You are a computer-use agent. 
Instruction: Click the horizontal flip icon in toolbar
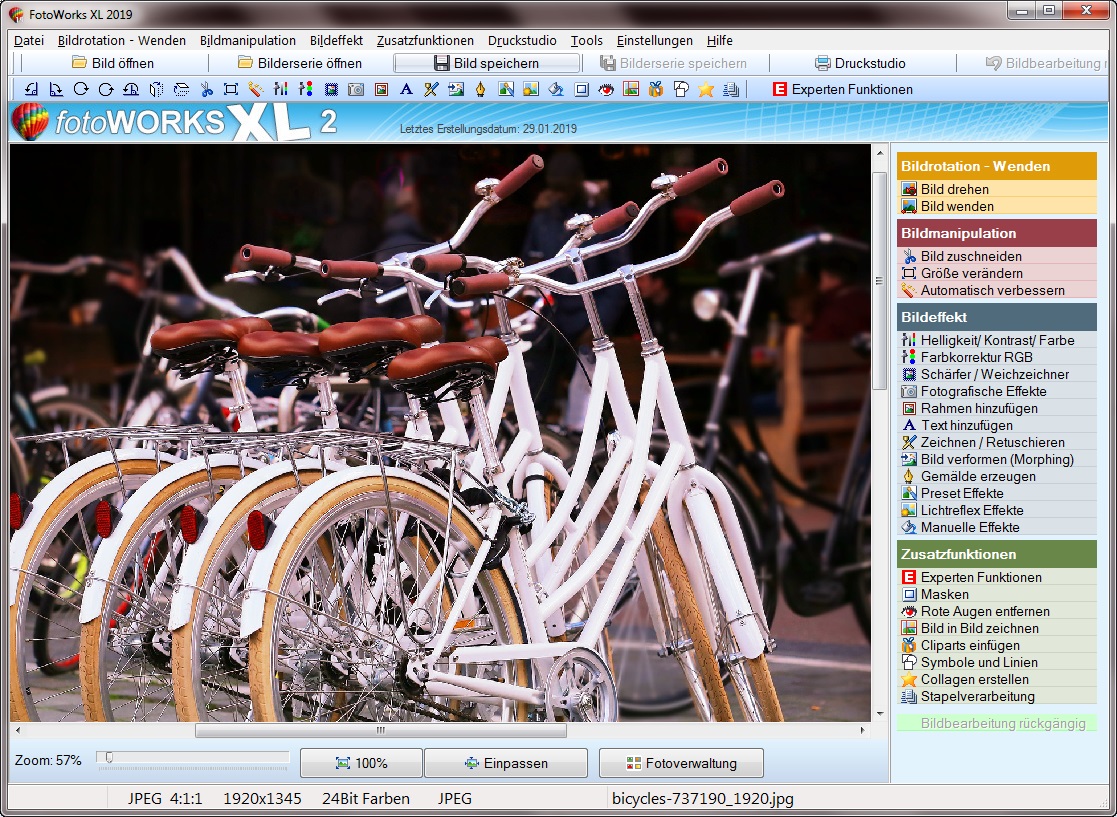pyautogui.click(x=156, y=89)
